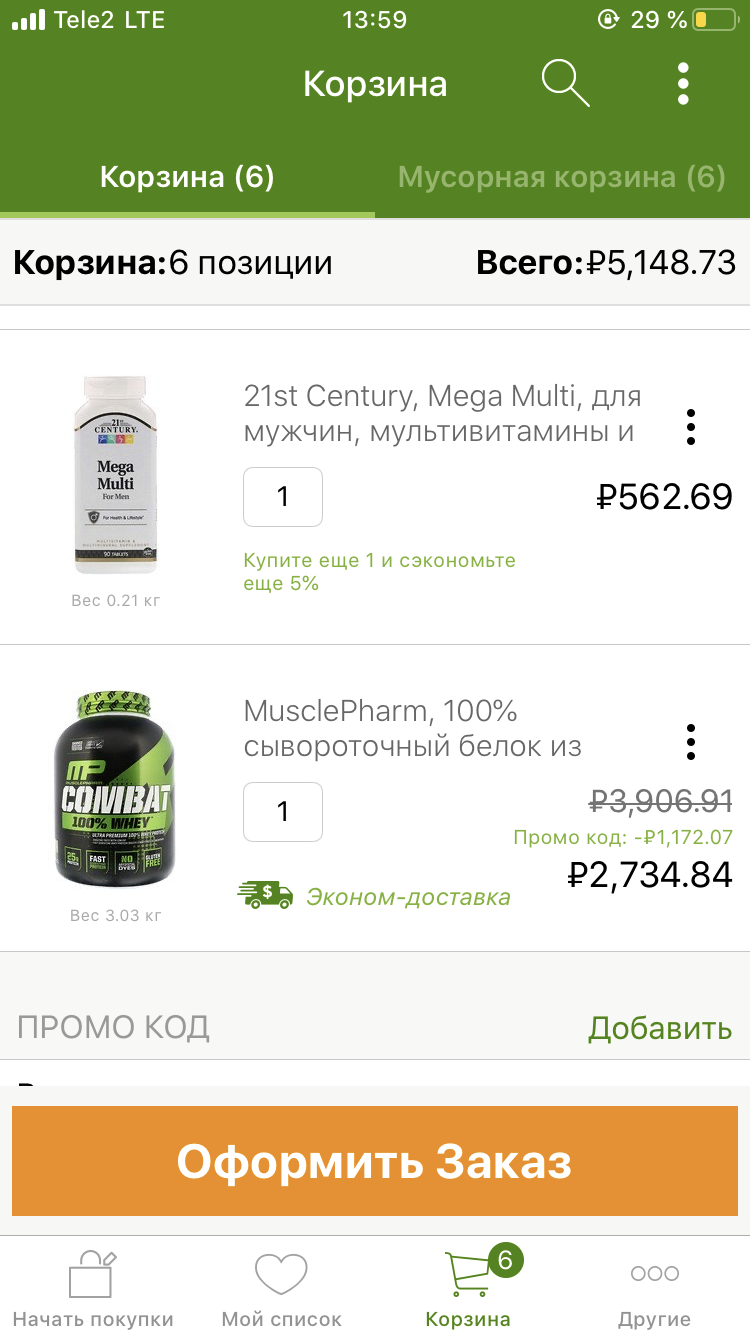Tap the search magnifier icon
Screen dimensions: 750x1334
point(565,83)
